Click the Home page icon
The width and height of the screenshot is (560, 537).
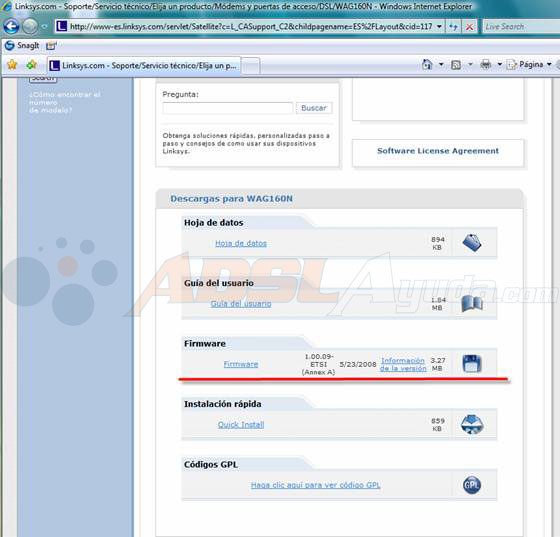click(427, 65)
